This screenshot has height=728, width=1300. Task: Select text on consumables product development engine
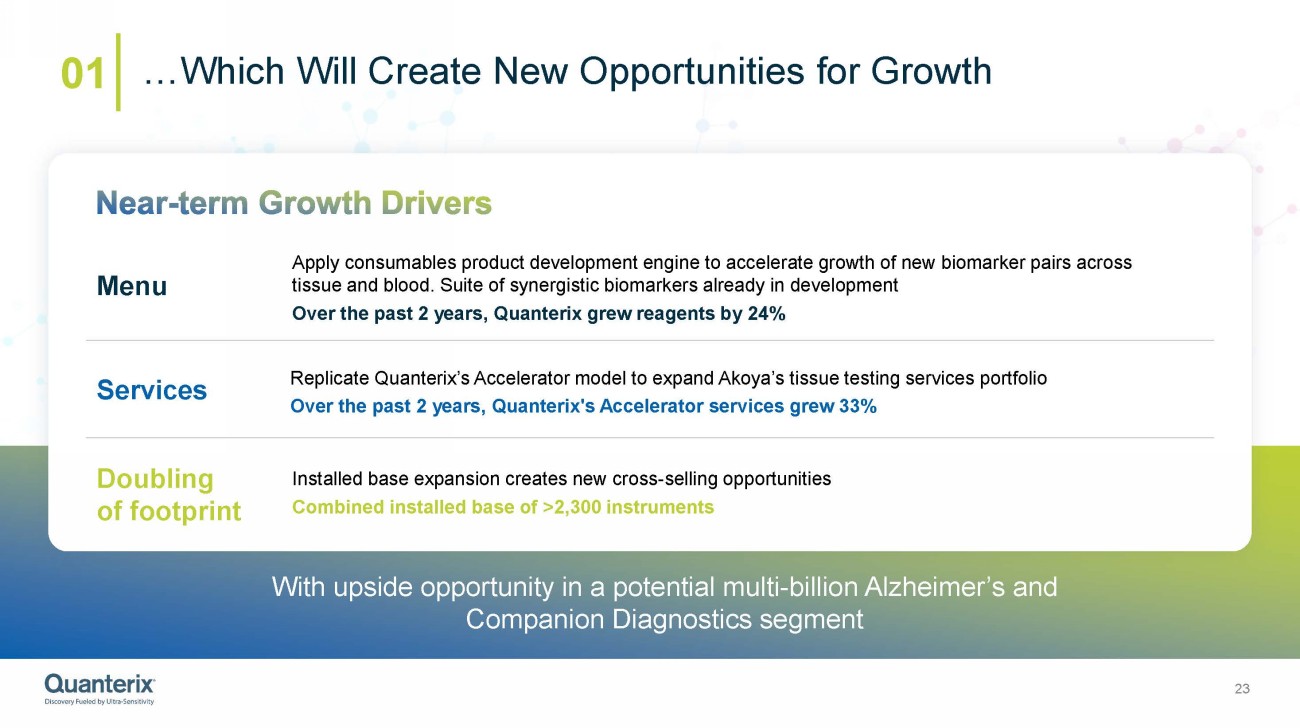[x=712, y=274]
